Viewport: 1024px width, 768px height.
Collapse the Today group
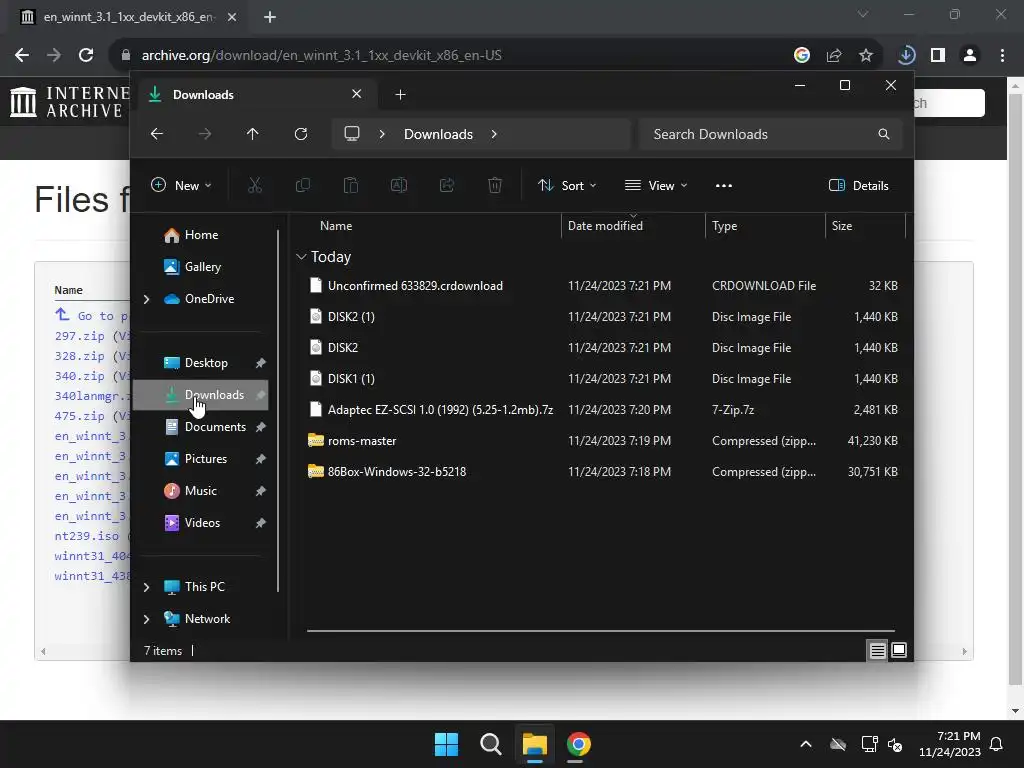pos(301,257)
